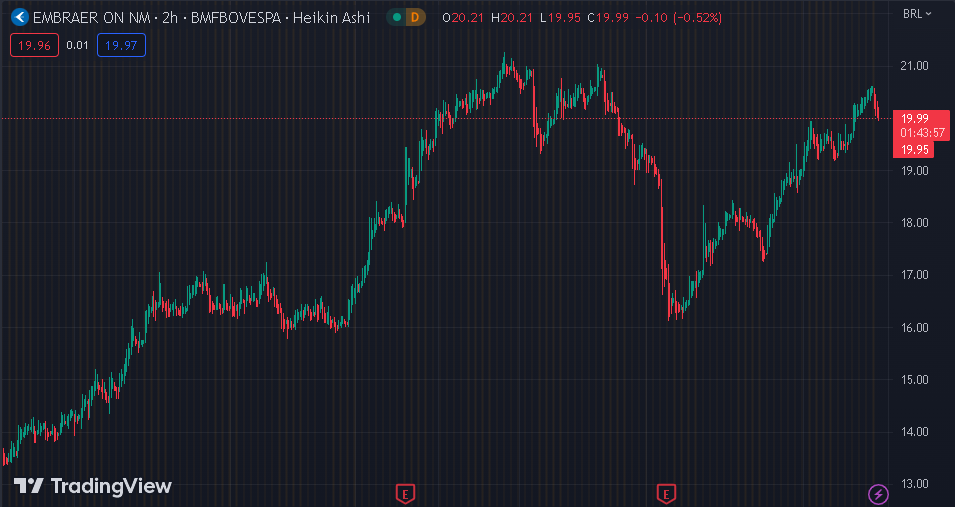955x507 pixels.
Task: Click the 13.00 price axis label
Action: pos(914,484)
